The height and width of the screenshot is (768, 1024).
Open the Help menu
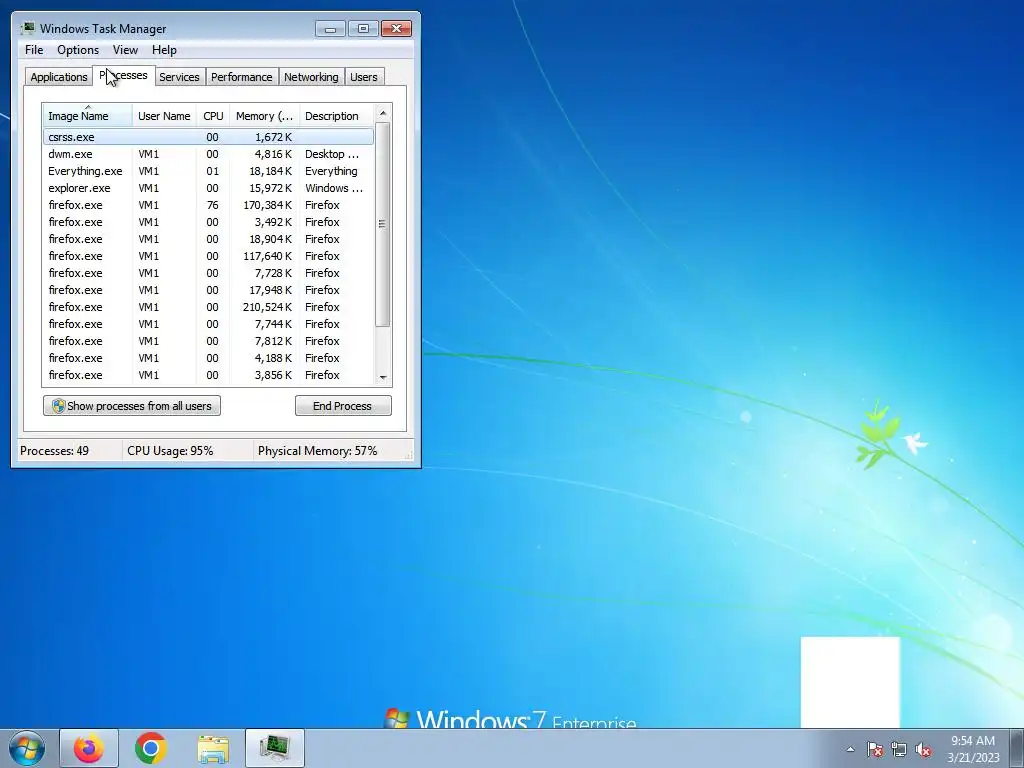click(x=164, y=50)
